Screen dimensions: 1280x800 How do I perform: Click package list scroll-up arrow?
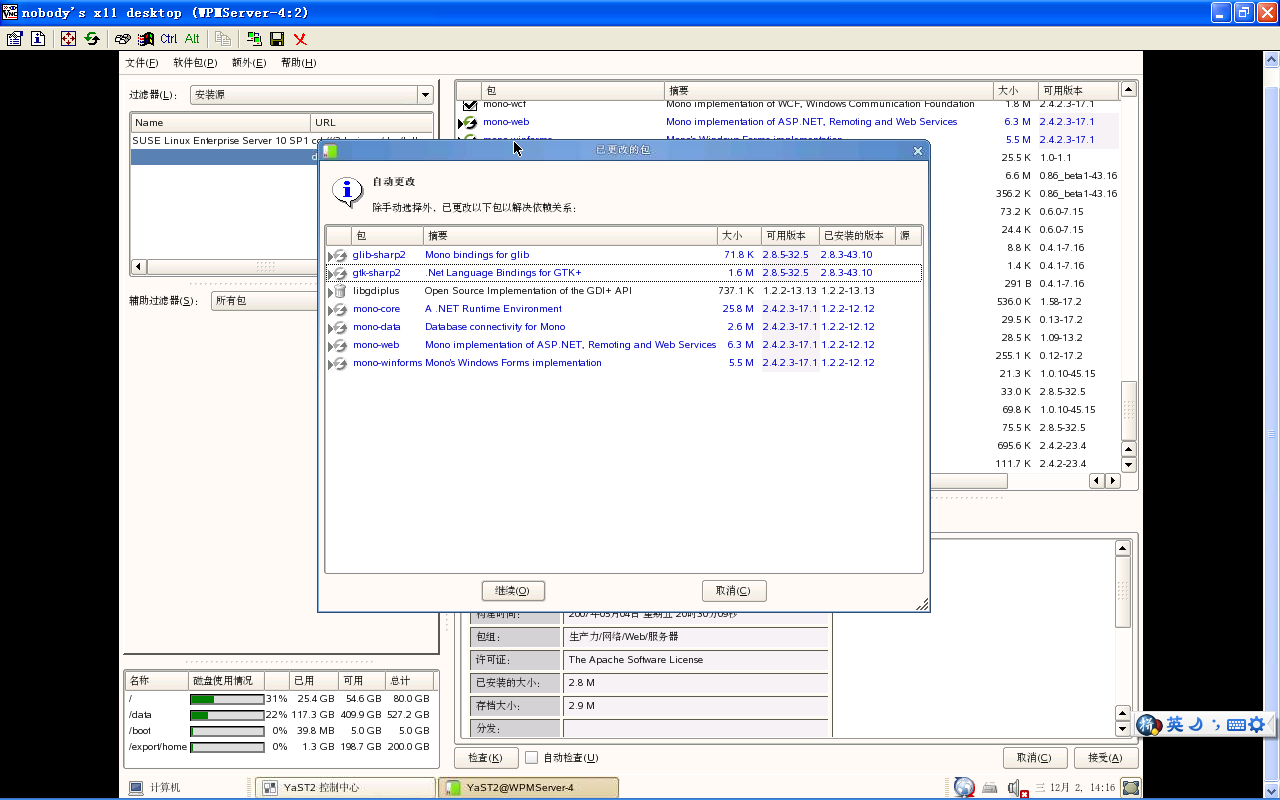click(x=1129, y=90)
